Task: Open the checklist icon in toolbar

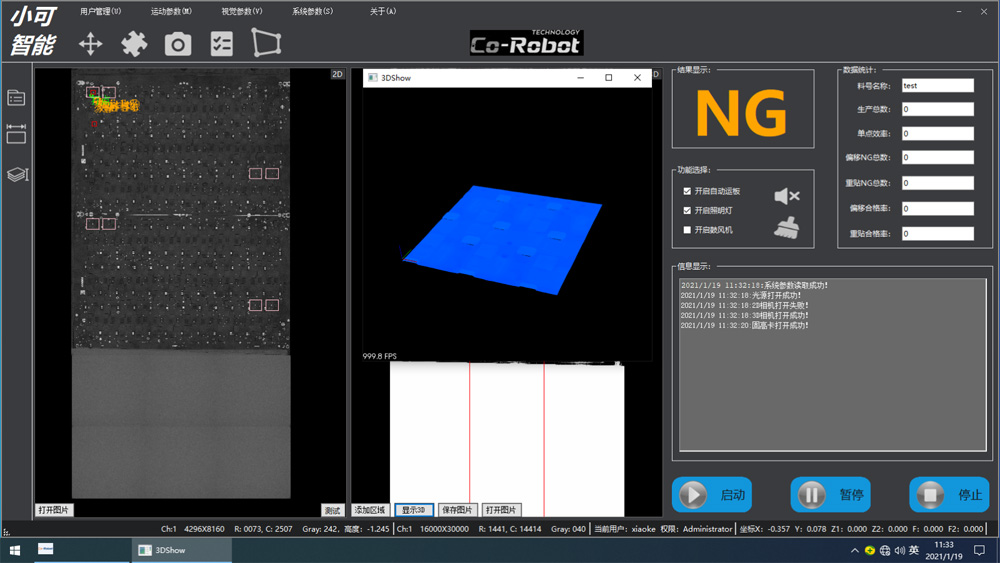Action: pos(222,43)
